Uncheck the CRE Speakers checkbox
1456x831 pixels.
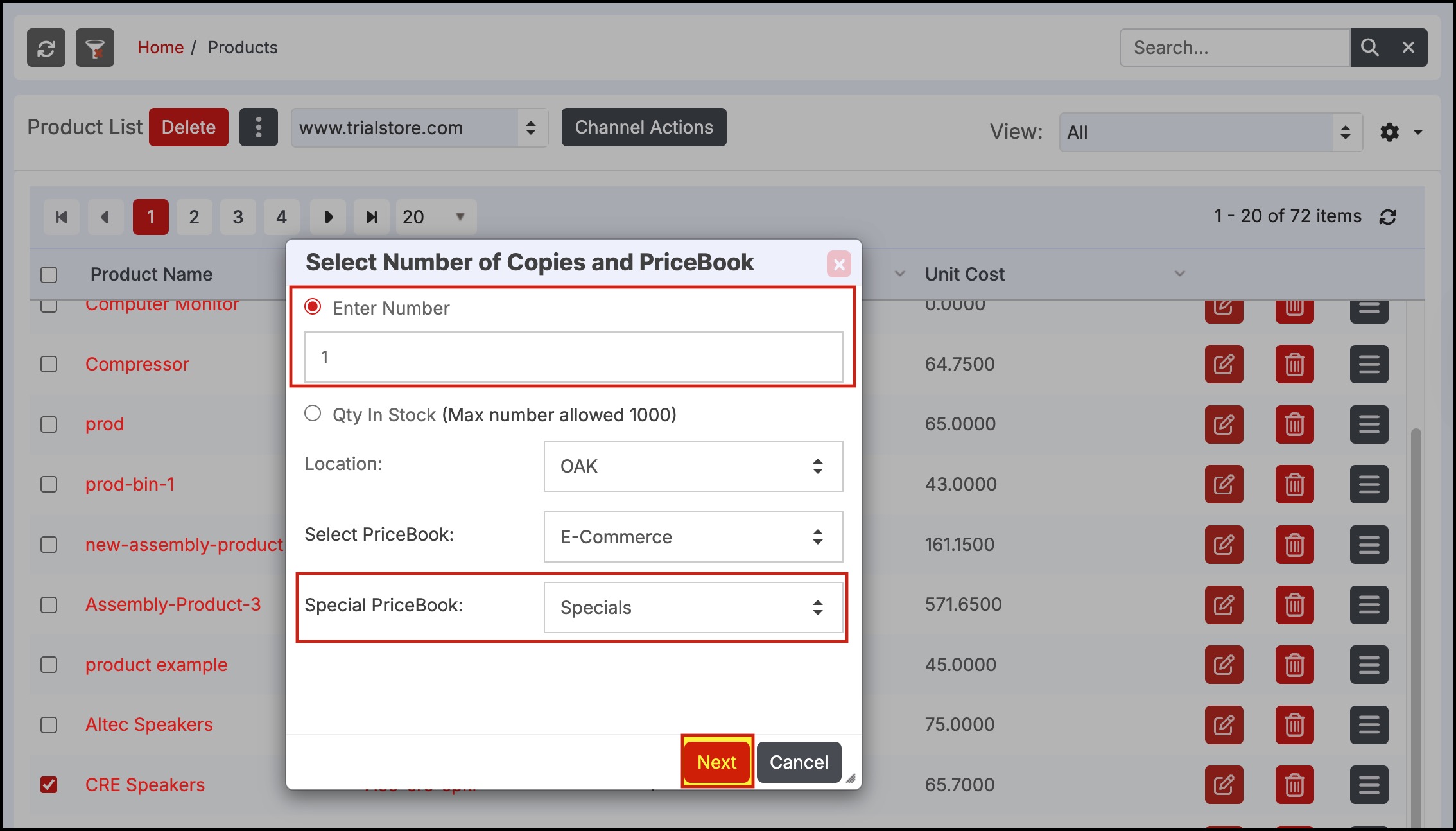[x=49, y=785]
